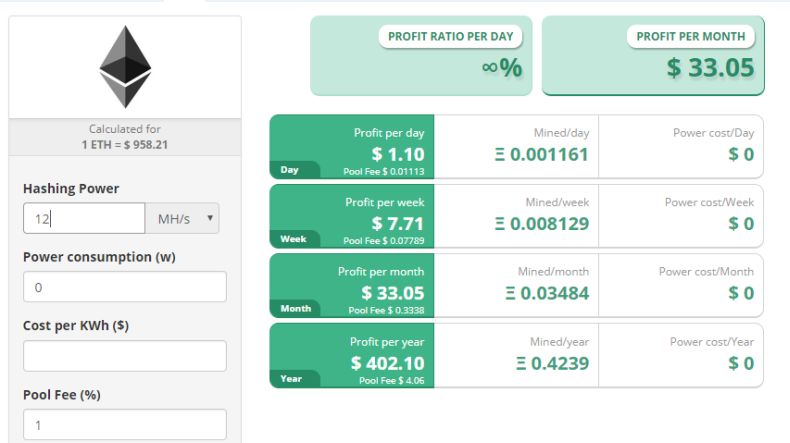Select the Week tab label

tap(293, 239)
